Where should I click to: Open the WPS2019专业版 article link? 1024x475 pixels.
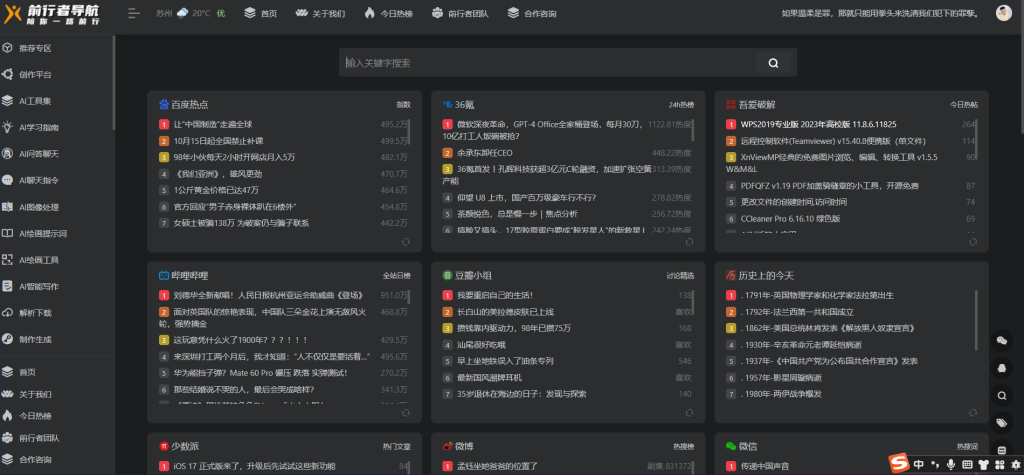(817, 124)
